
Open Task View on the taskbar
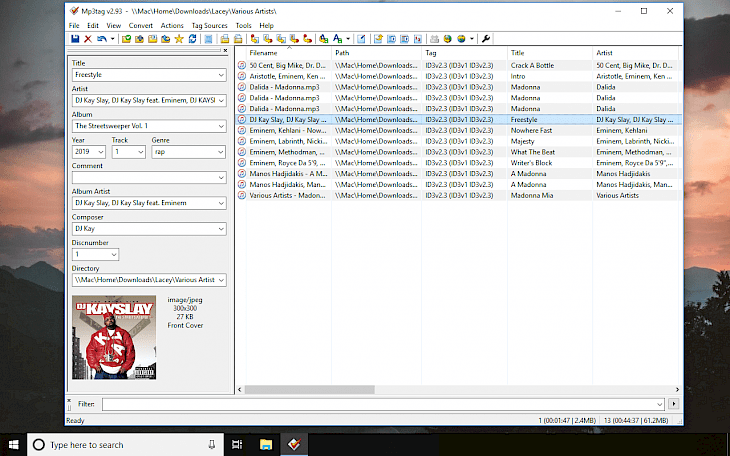(237, 445)
